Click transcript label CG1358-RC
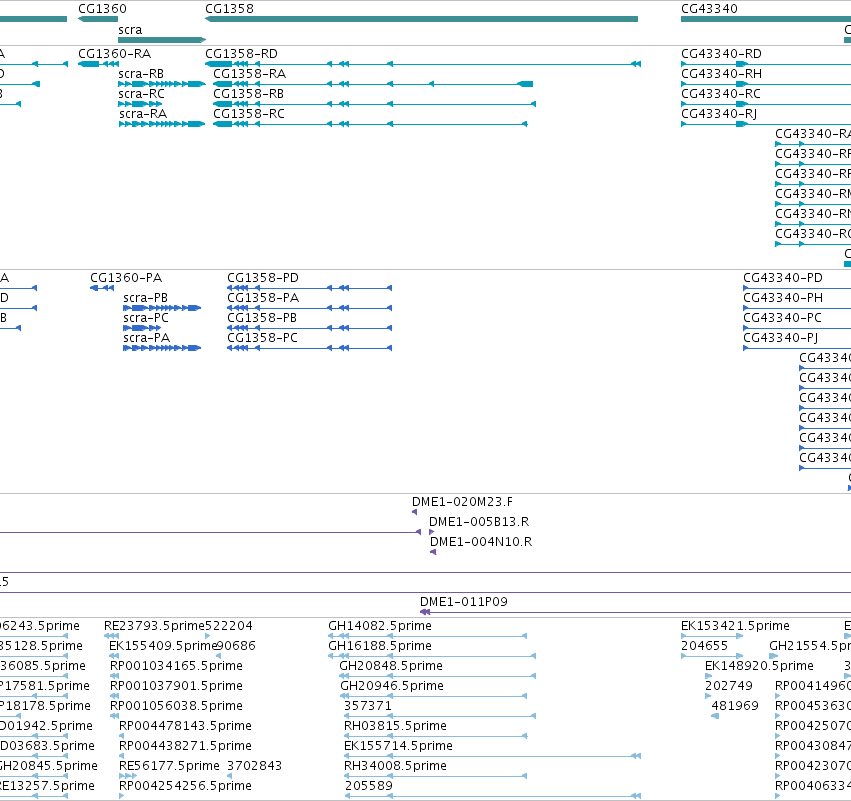Viewport: 851px width, 801px height. coord(249,114)
